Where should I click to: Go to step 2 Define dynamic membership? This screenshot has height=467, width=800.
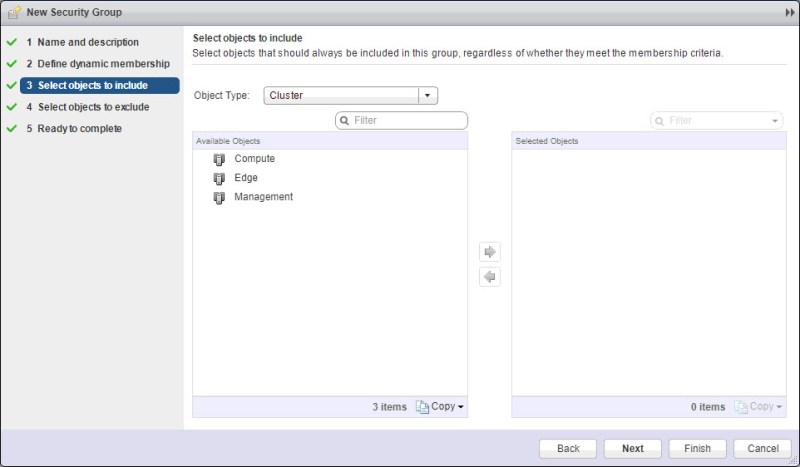point(98,64)
